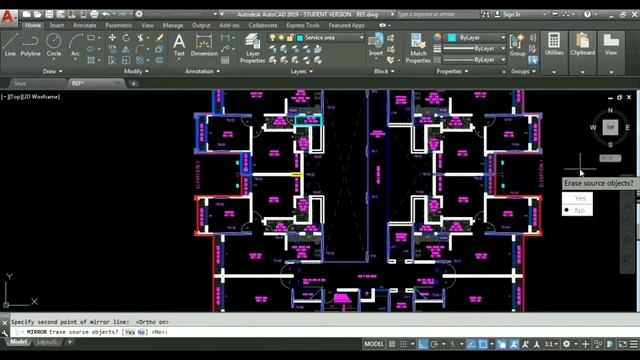Click the Mirror tool in Modify panel
This screenshot has height=360, width=640.
pyautogui.click(x=126, y=49)
